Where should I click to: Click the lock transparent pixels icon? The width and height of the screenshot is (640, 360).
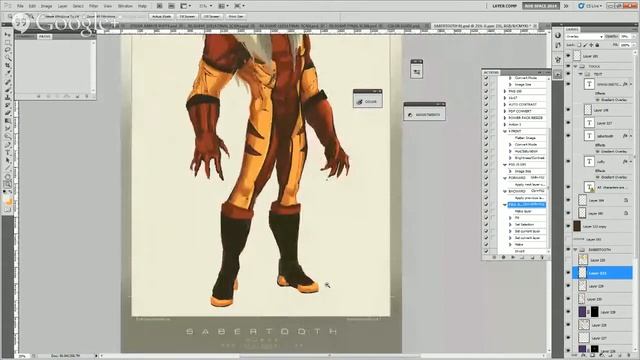(x=579, y=45)
